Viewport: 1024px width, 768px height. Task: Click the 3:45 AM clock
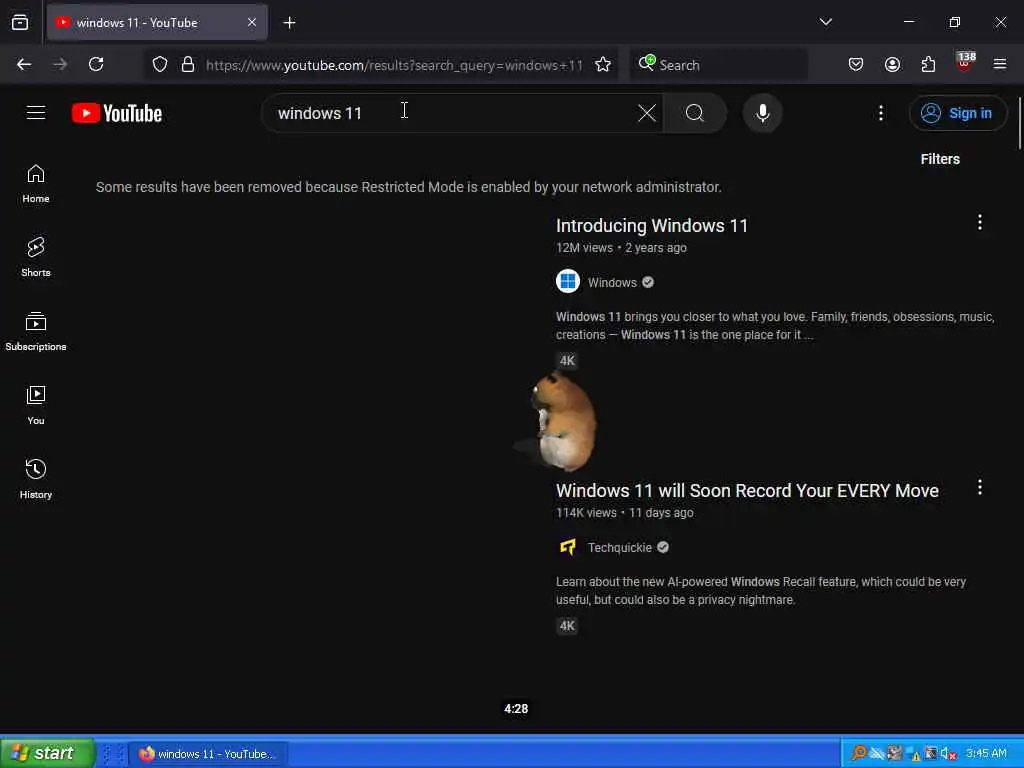tap(985, 754)
